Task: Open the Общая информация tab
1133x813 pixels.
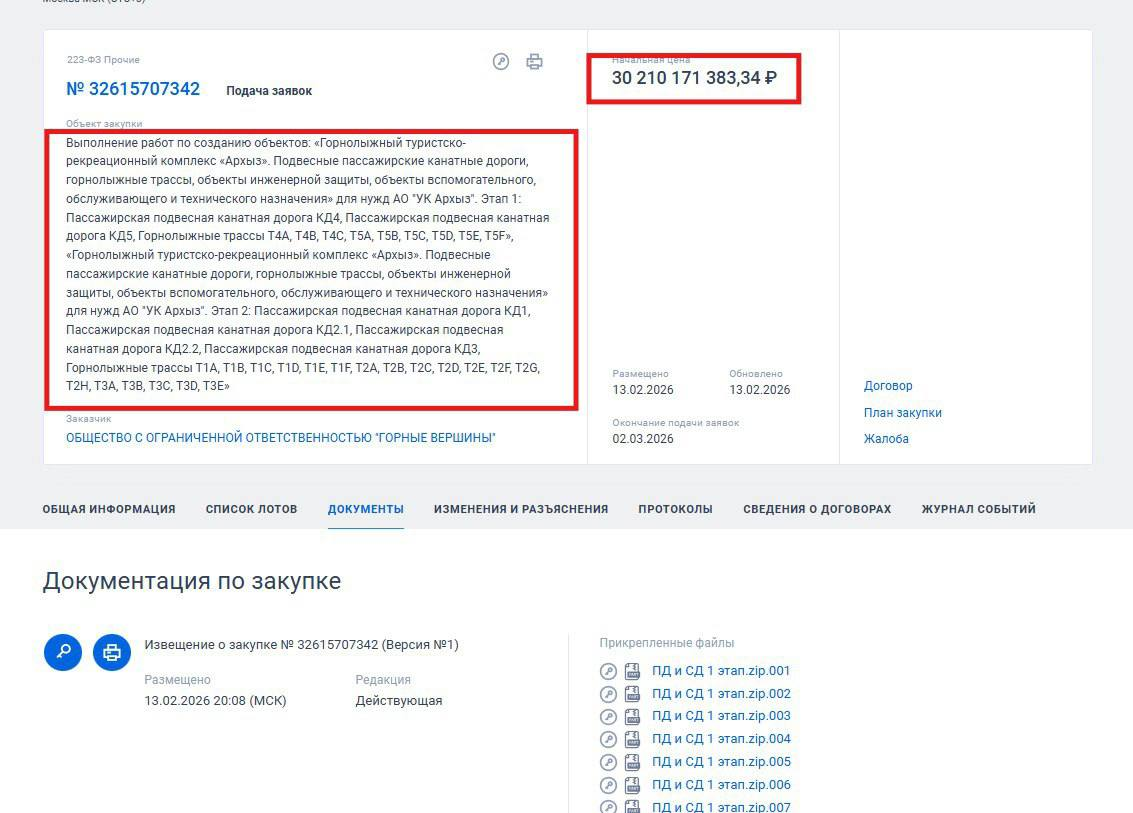Action: click(x=109, y=509)
